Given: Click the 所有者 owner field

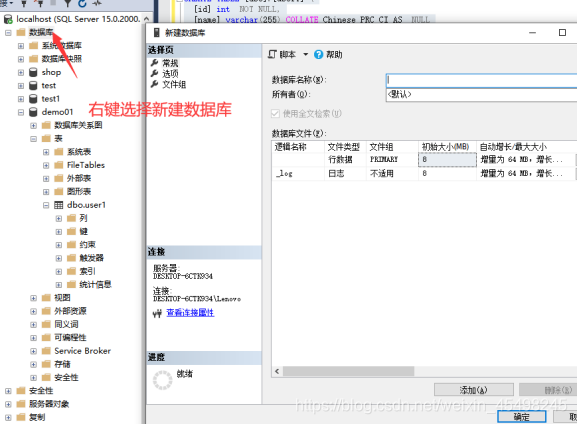Looking at the screenshot, I should [x=481, y=95].
